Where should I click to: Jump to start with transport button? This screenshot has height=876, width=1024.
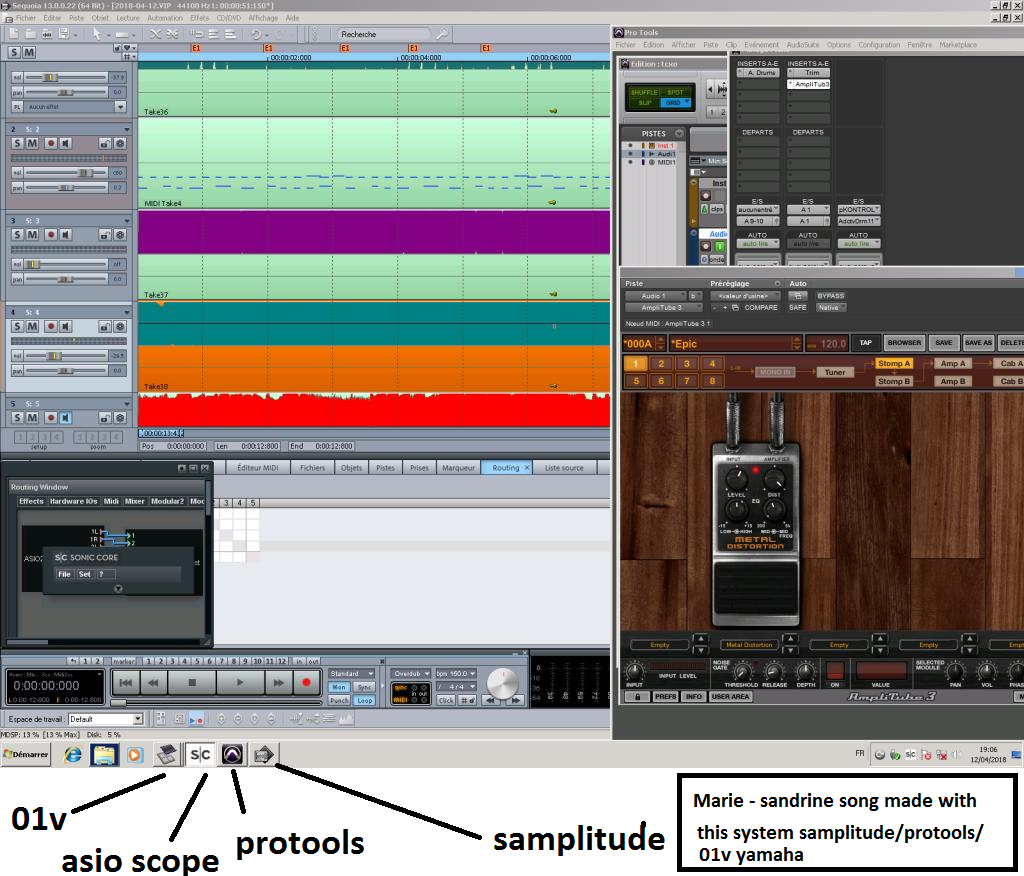tap(126, 683)
